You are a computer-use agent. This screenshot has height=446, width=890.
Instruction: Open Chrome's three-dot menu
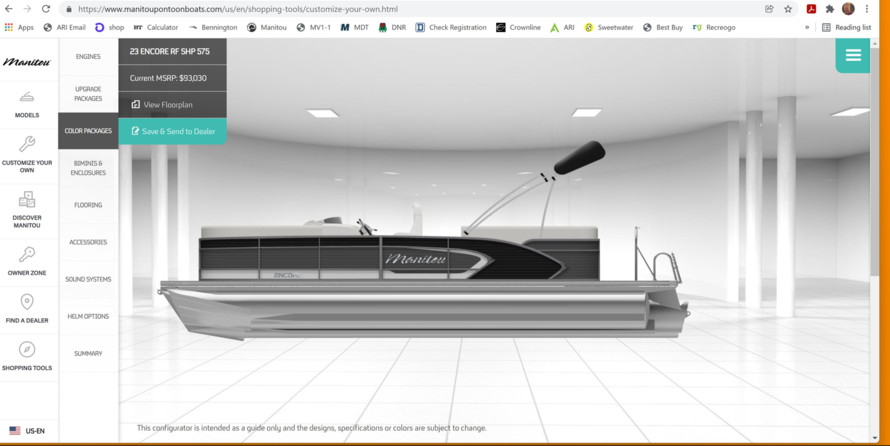[867, 9]
